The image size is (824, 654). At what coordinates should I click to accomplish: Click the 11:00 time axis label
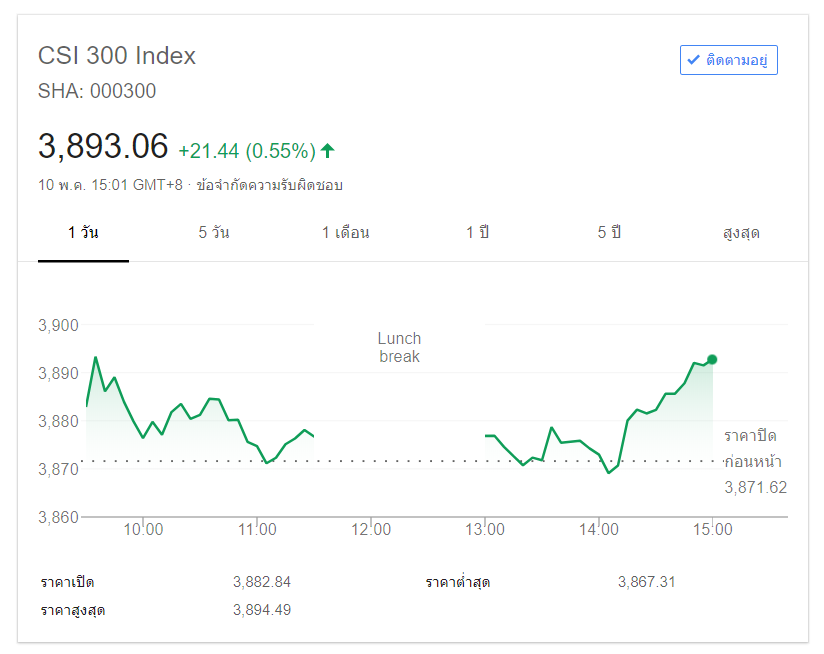(258, 530)
